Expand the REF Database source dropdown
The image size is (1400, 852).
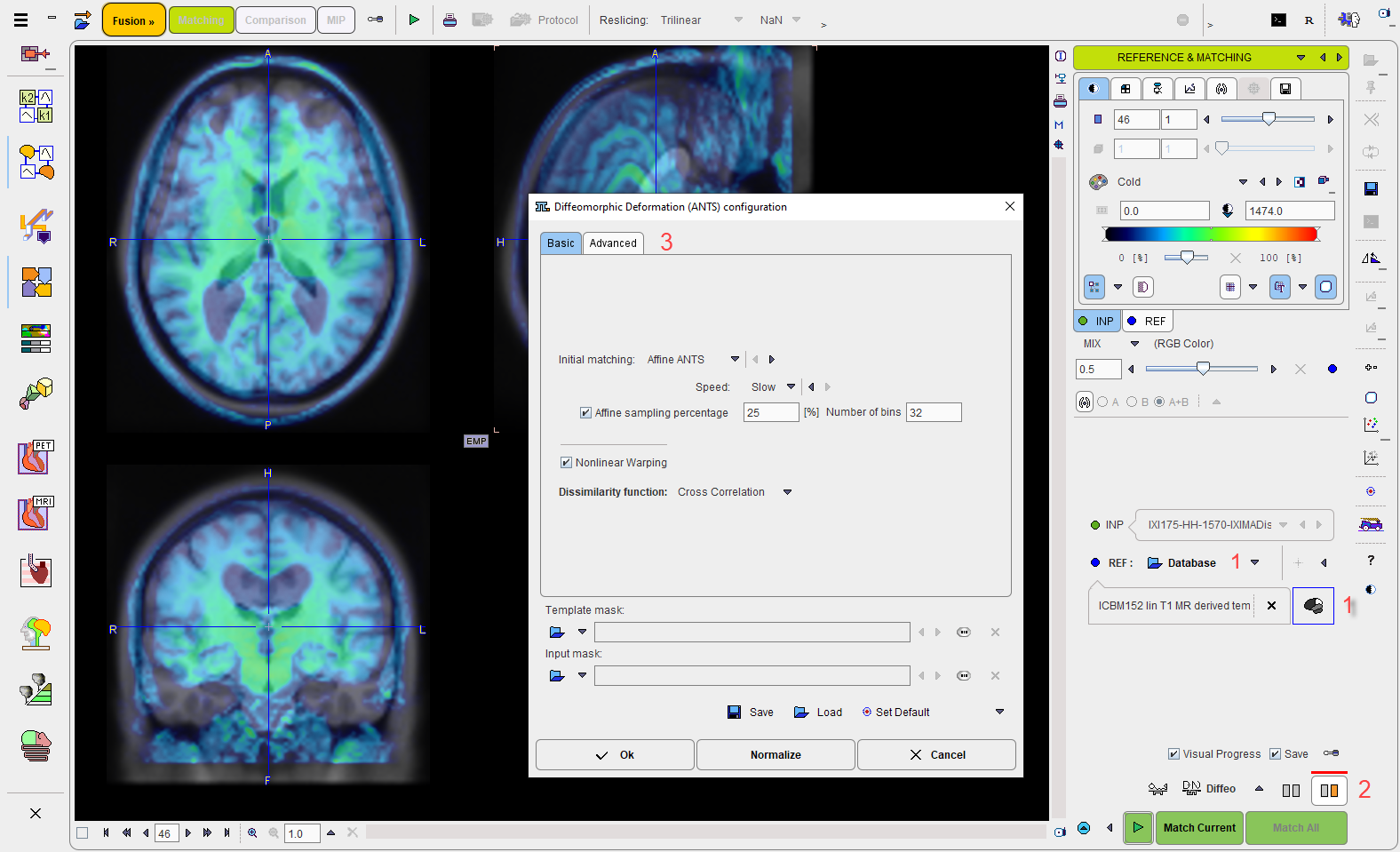(x=1254, y=562)
